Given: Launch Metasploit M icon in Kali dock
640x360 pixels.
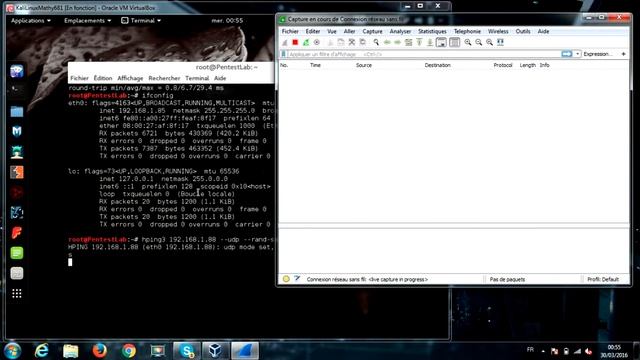Looking at the screenshot, I should tap(17, 131).
